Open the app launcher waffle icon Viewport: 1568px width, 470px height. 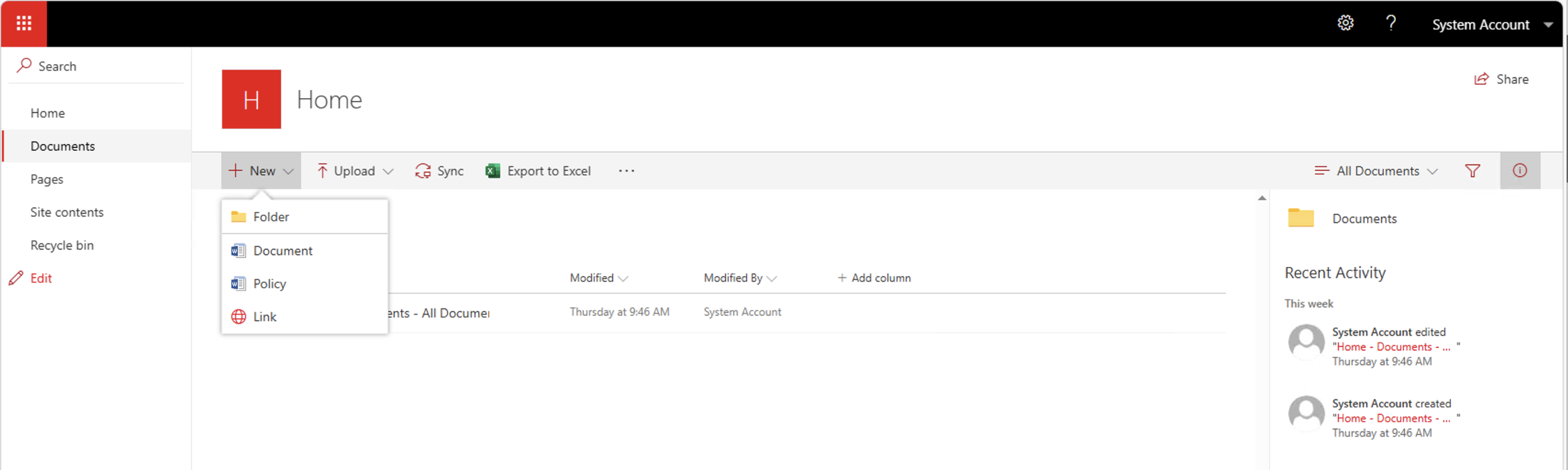click(x=24, y=24)
